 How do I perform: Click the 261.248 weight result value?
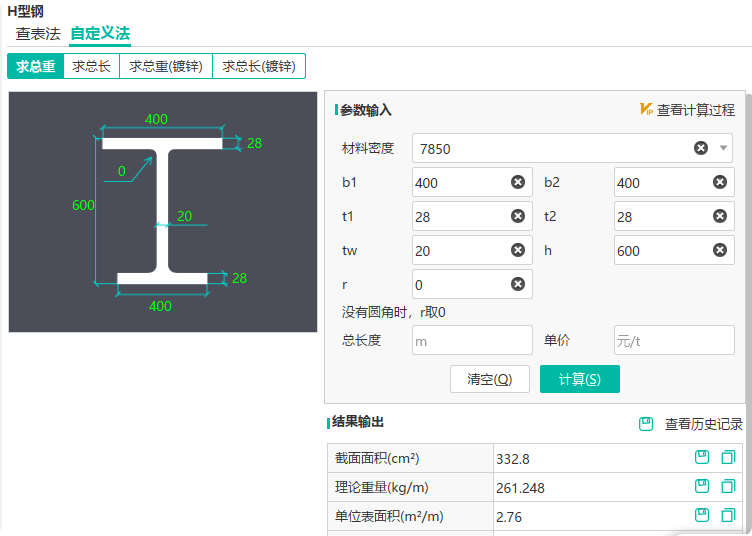[x=520, y=488]
